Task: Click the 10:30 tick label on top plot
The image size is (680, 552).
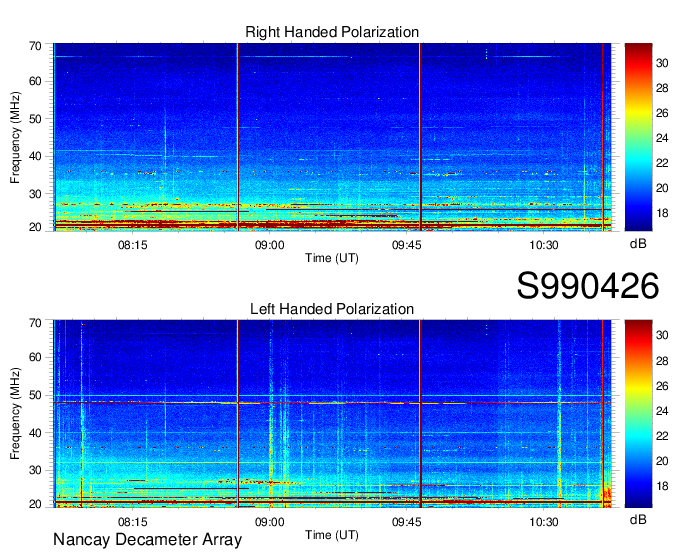Action: click(x=543, y=245)
